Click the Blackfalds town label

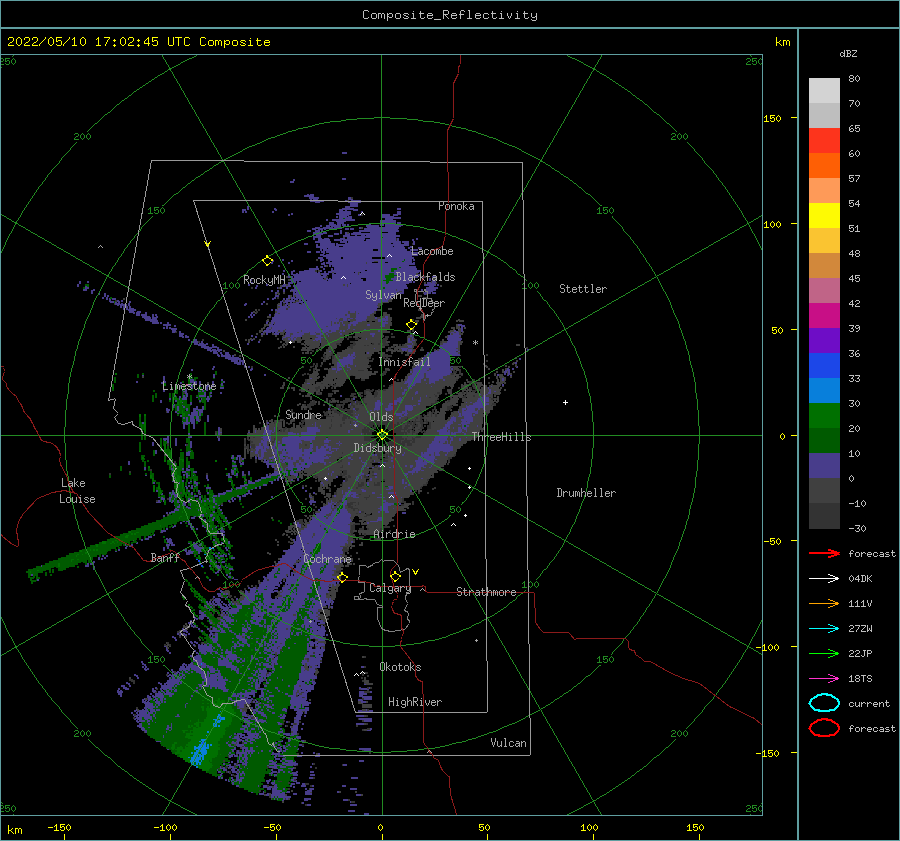tap(425, 277)
